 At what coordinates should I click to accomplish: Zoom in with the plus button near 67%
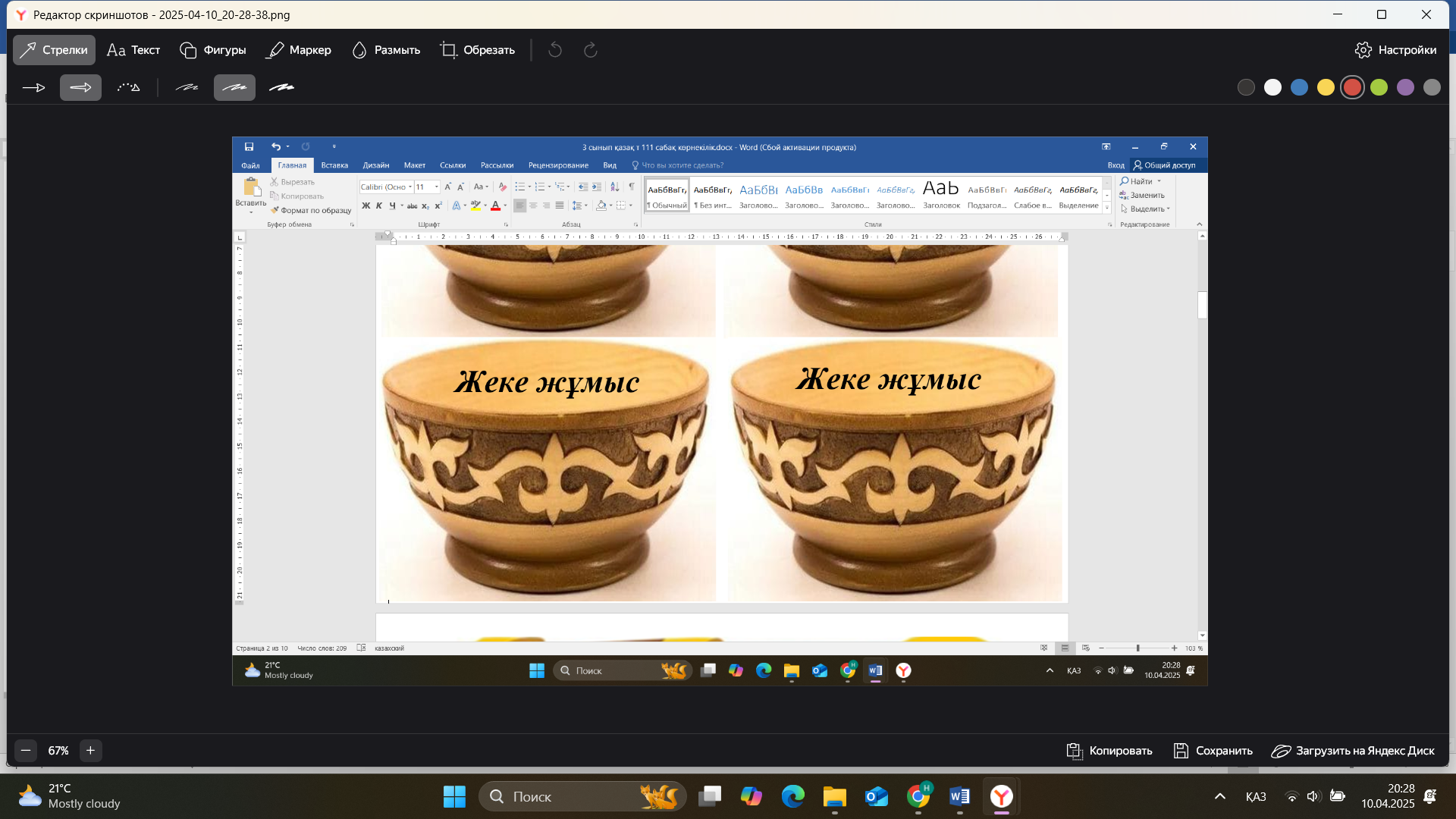90,751
